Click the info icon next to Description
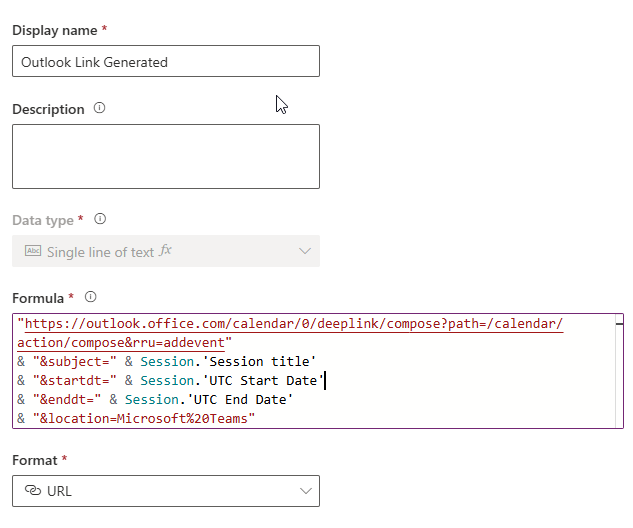The width and height of the screenshot is (633, 528). pyautogui.click(x=99, y=108)
